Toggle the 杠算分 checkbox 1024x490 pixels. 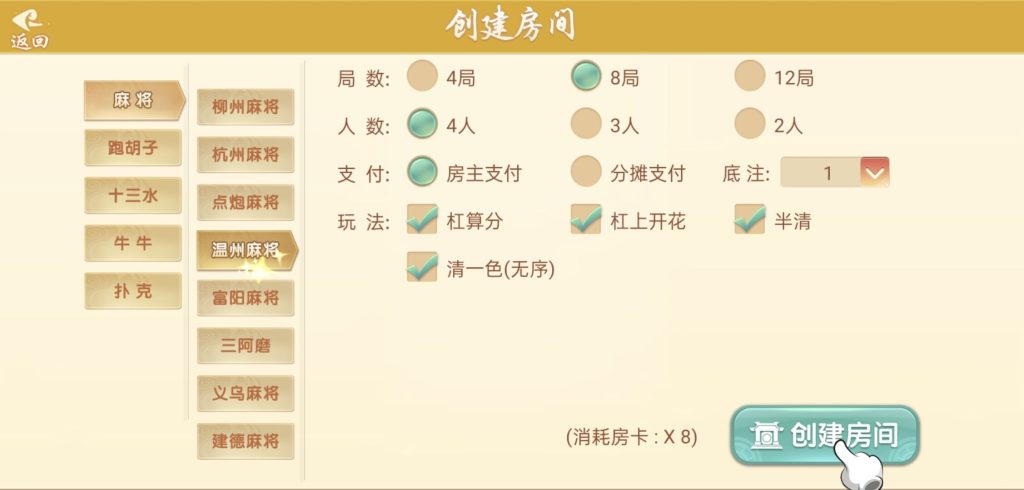(x=423, y=220)
